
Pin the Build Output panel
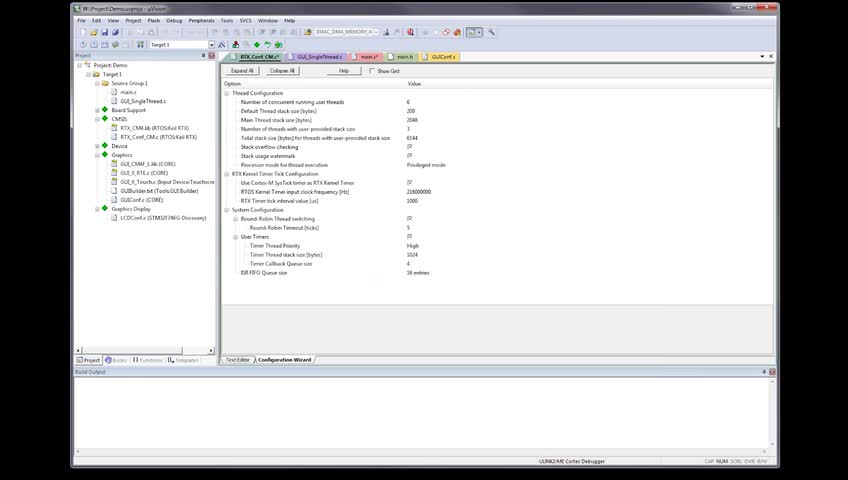click(x=764, y=372)
